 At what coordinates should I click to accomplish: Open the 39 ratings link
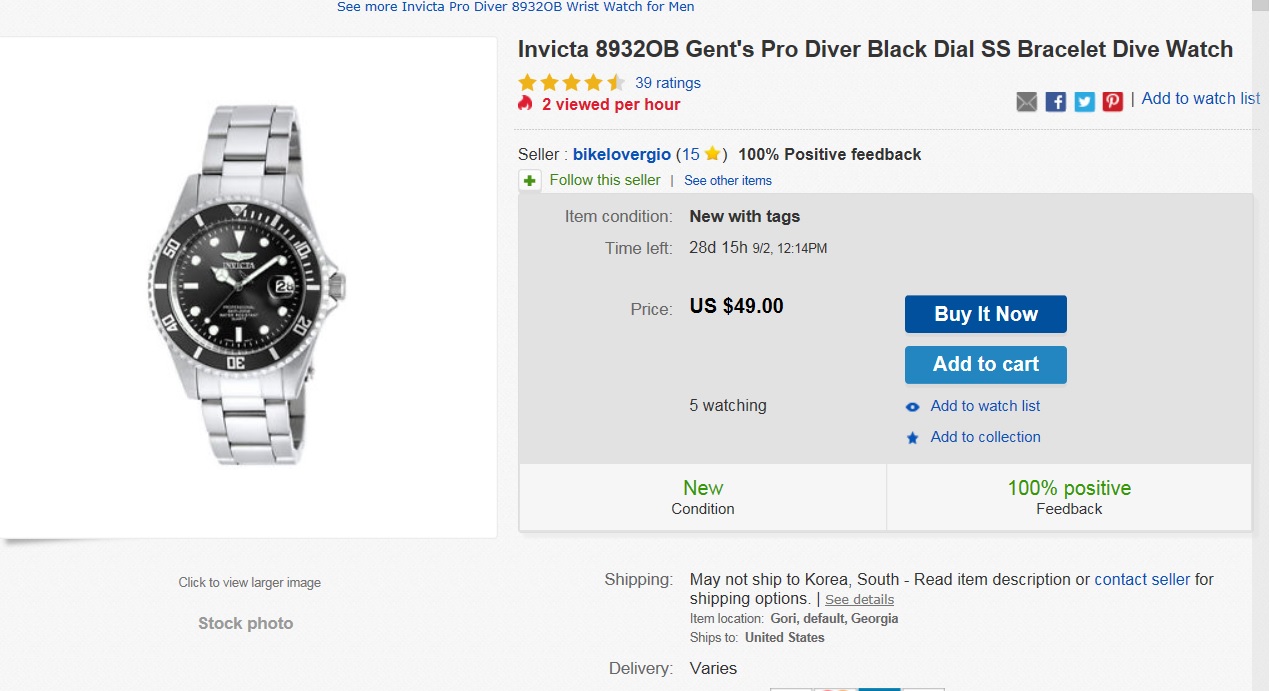click(x=668, y=83)
